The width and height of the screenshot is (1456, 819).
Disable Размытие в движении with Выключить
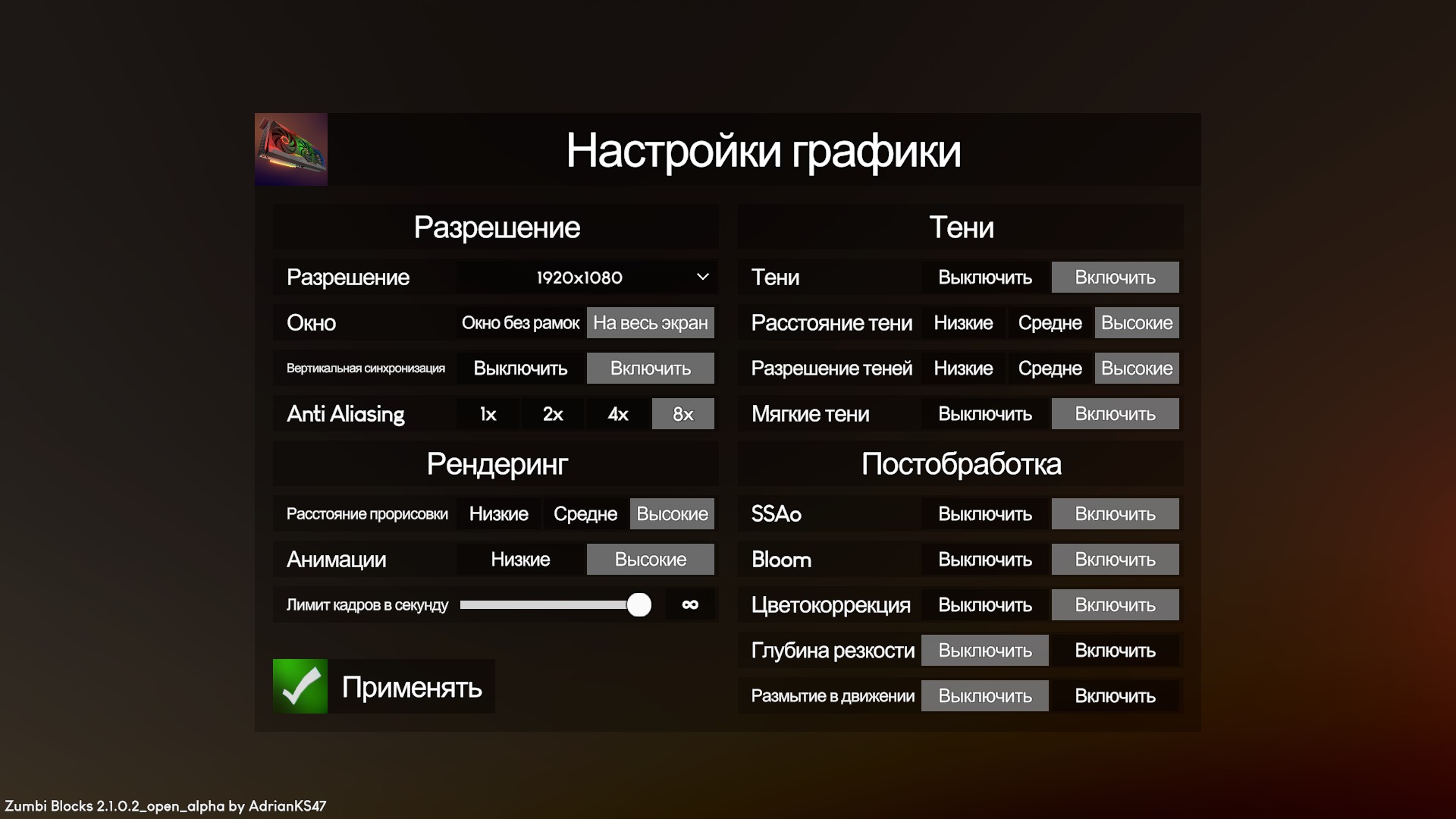click(x=985, y=696)
